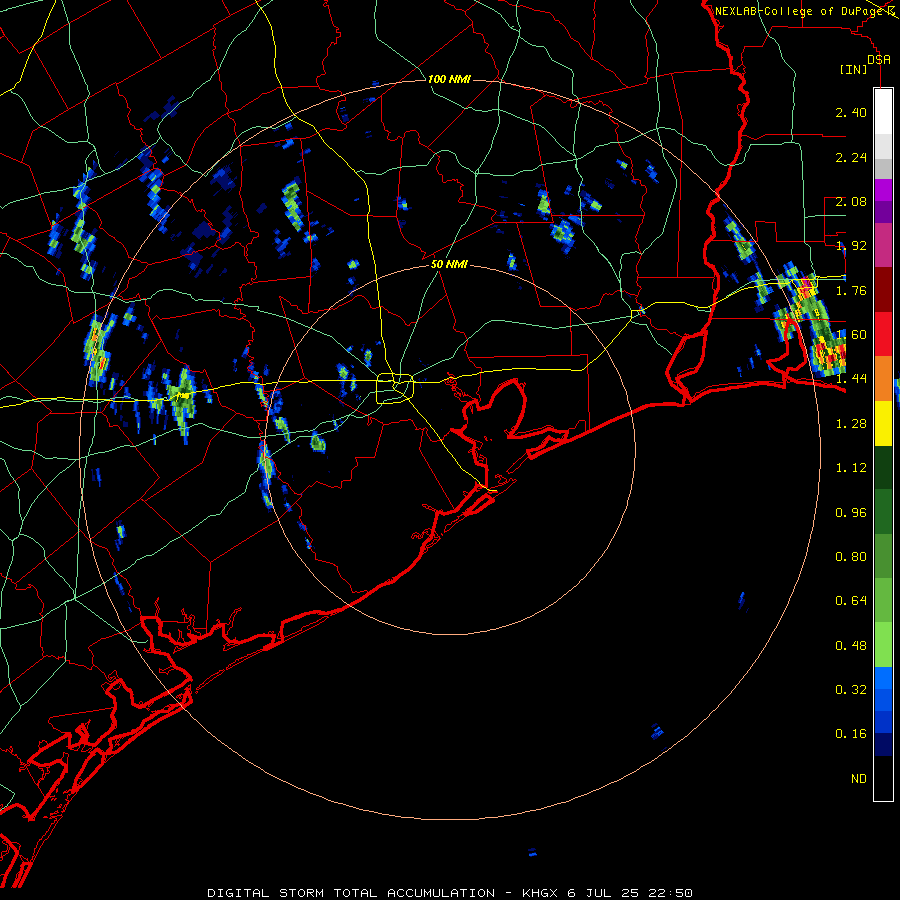This screenshot has width=900, height=900.
Task: Click the 0.16 legend value
Action: coord(851,734)
